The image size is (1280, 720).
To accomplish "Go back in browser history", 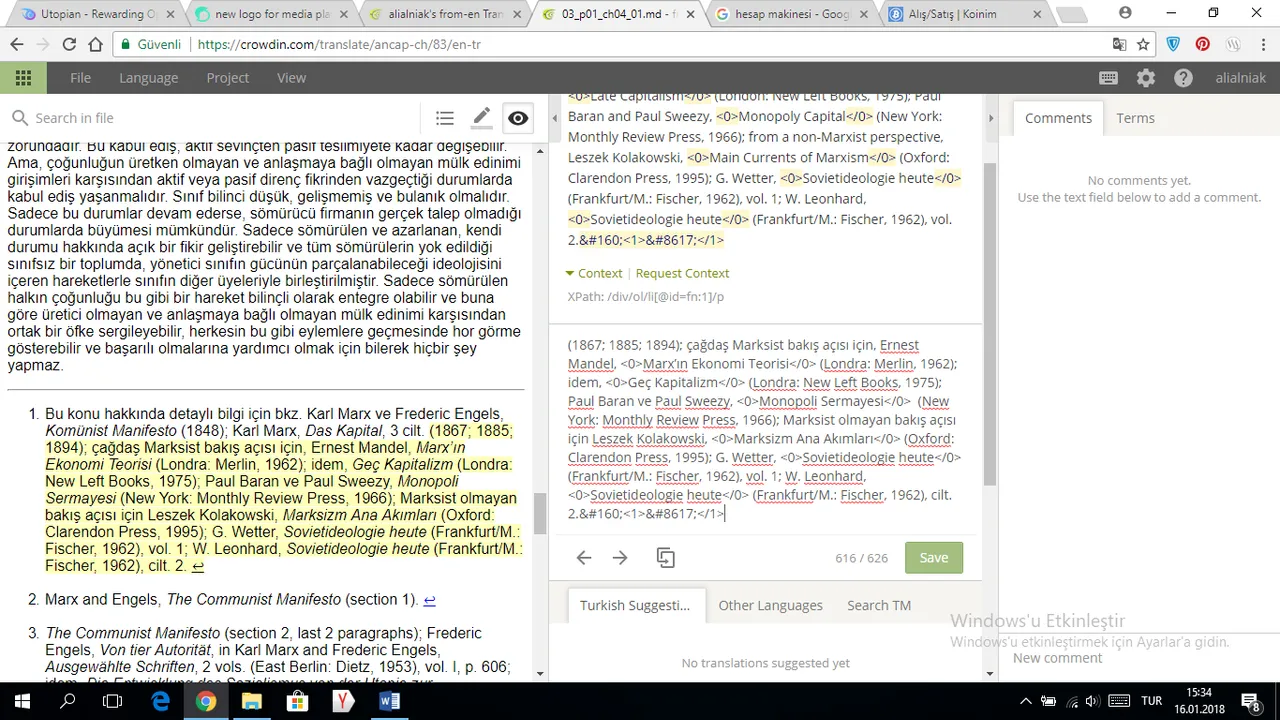I will [x=17, y=44].
